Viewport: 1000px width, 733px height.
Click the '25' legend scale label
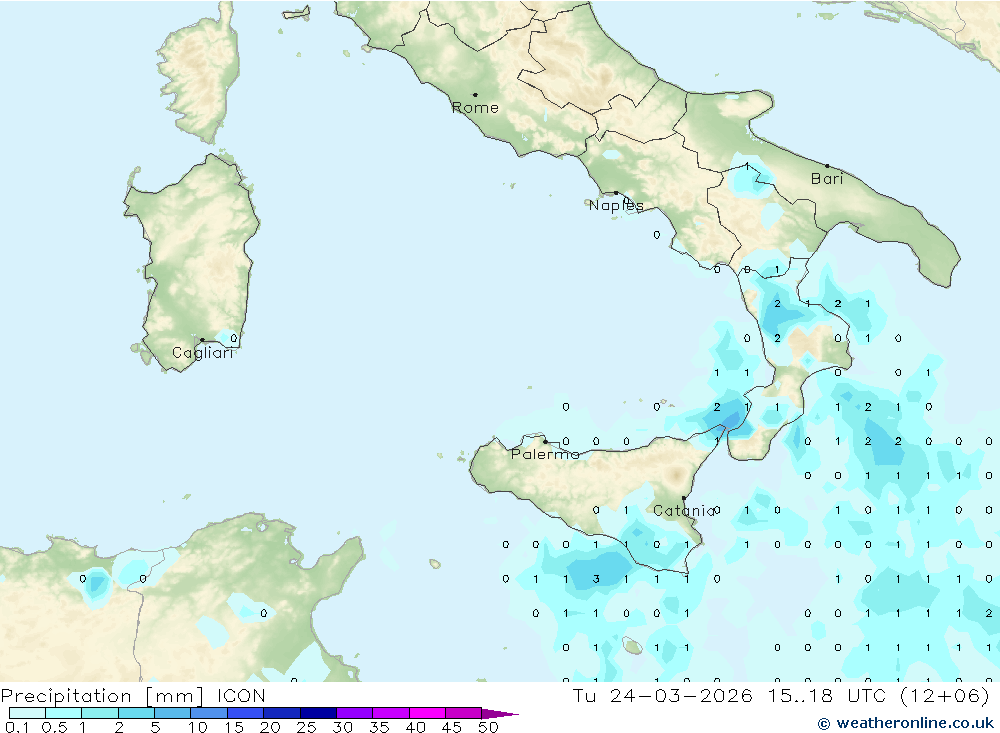(x=306, y=727)
